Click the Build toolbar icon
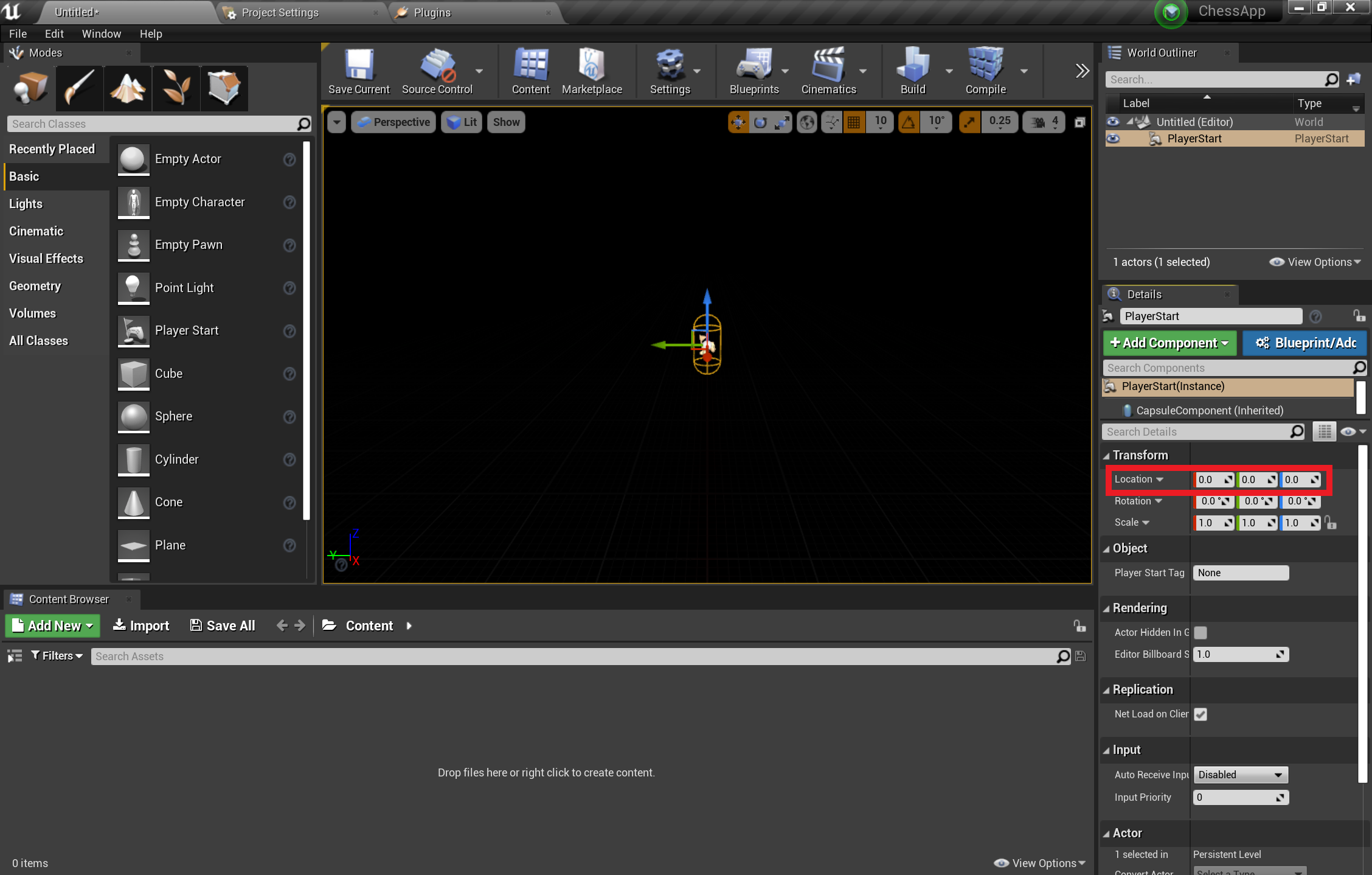The width and height of the screenshot is (1372, 875). [x=910, y=71]
